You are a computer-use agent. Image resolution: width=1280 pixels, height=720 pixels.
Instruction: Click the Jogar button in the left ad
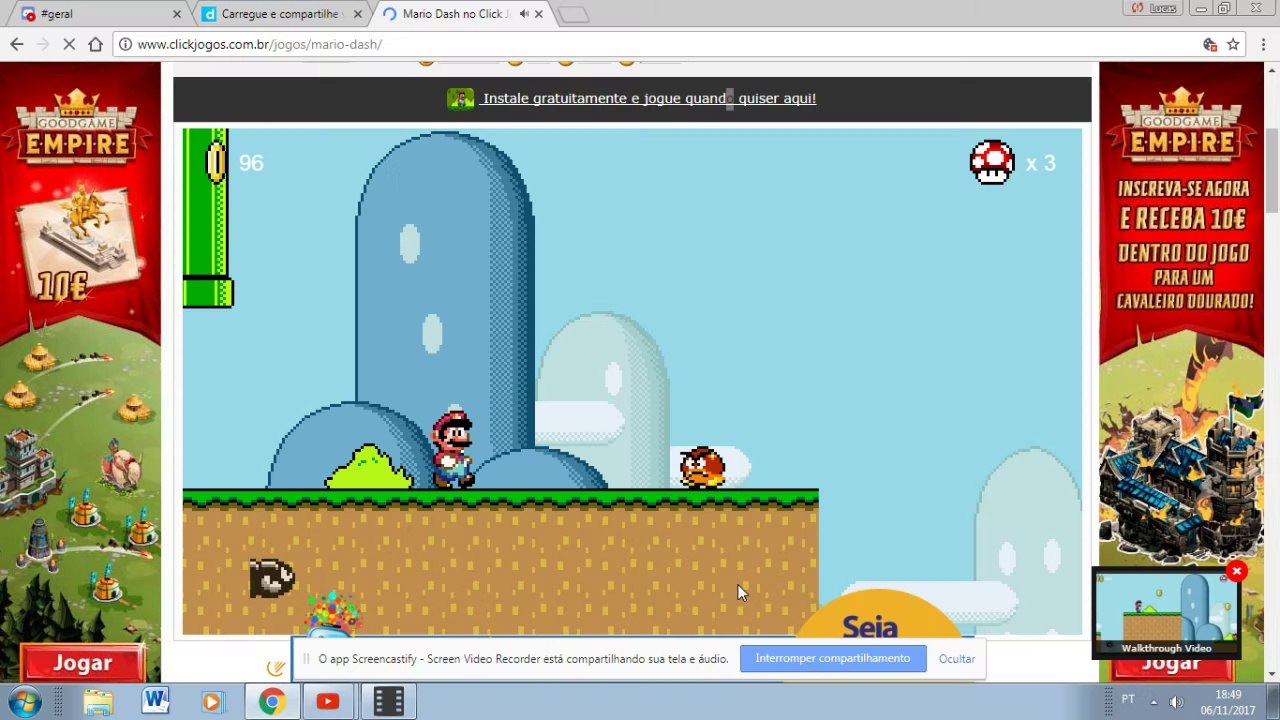pos(83,663)
